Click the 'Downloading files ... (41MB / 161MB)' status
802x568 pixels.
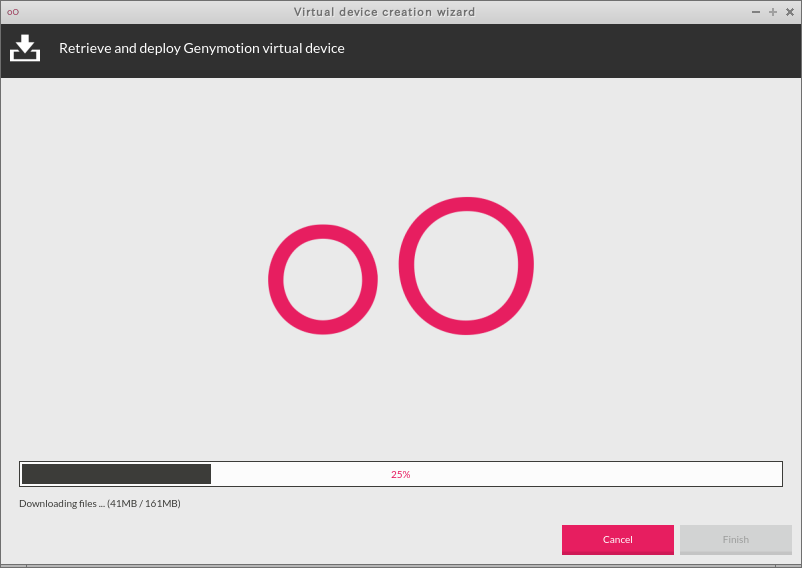[100, 504]
